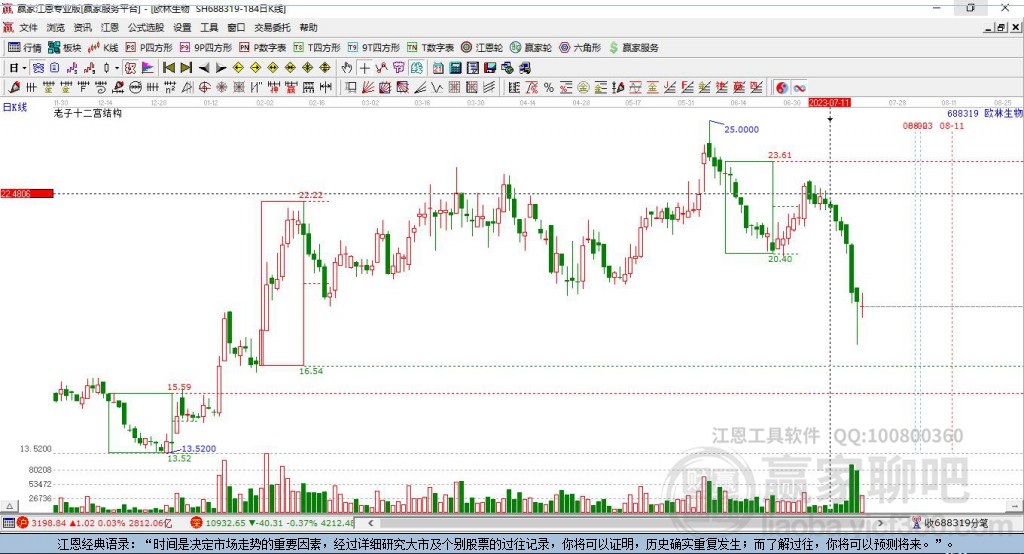
Task: Click the 老子十二宫结构 chart label
Action: coord(88,114)
